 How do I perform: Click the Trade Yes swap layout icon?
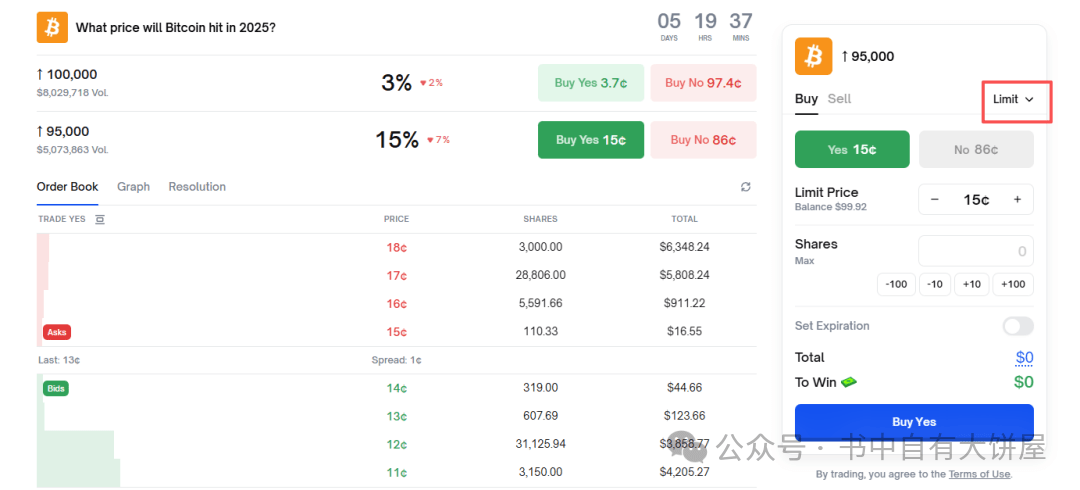(100, 219)
